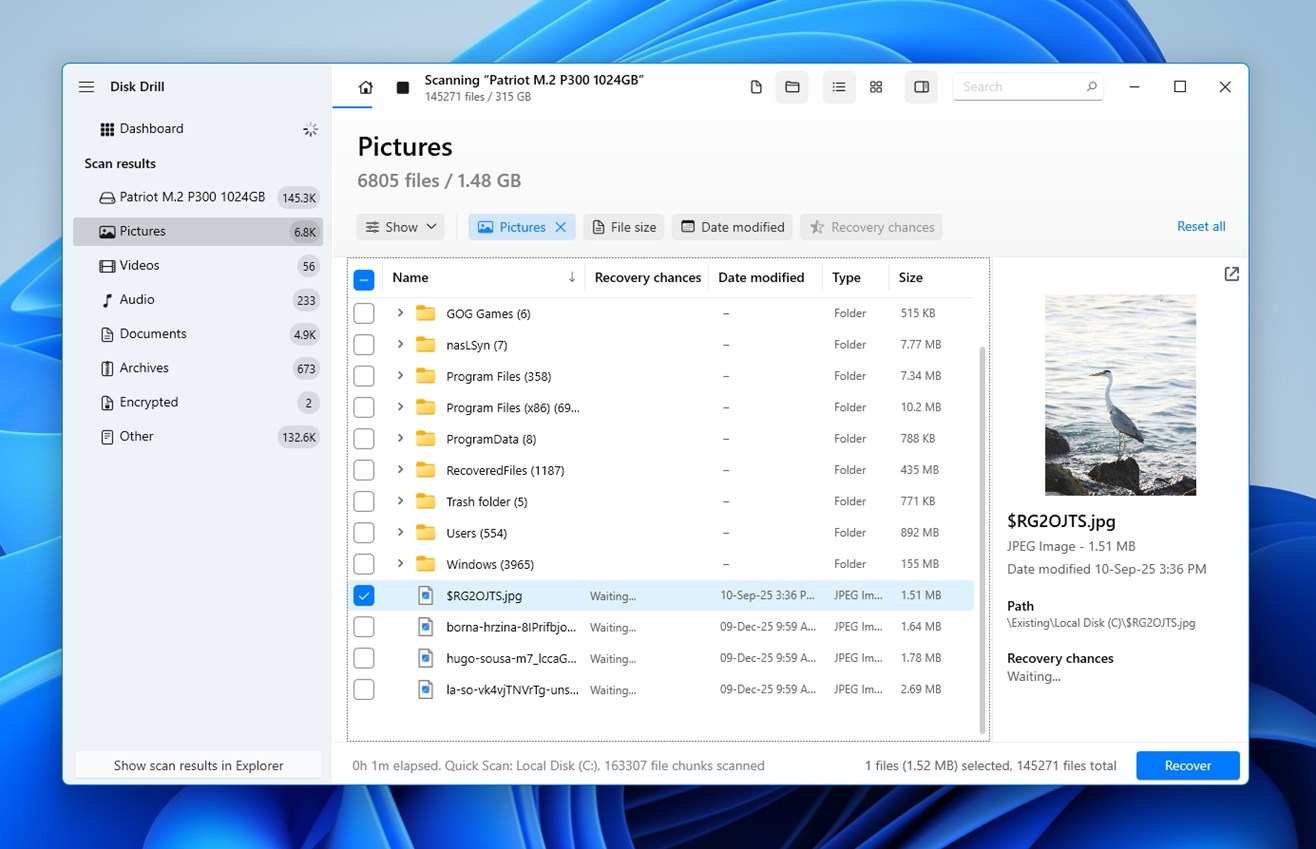Switch to folder view icon in toolbar
The image size is (1316, 849).
tap(792, 87)
